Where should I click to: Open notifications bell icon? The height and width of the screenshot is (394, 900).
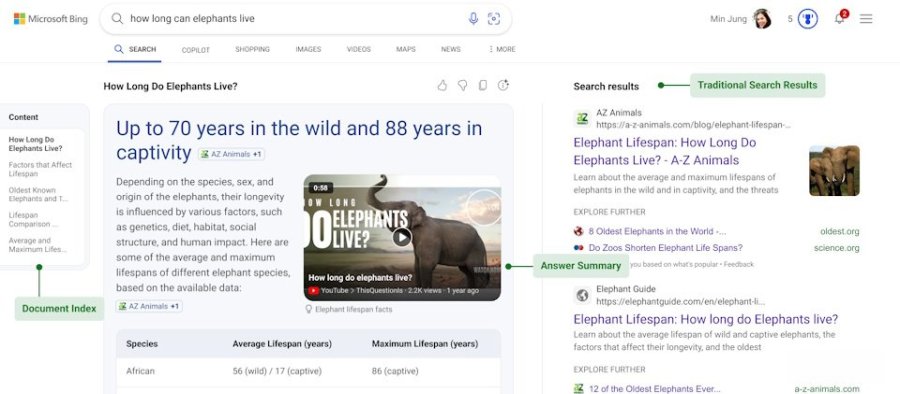840,18
